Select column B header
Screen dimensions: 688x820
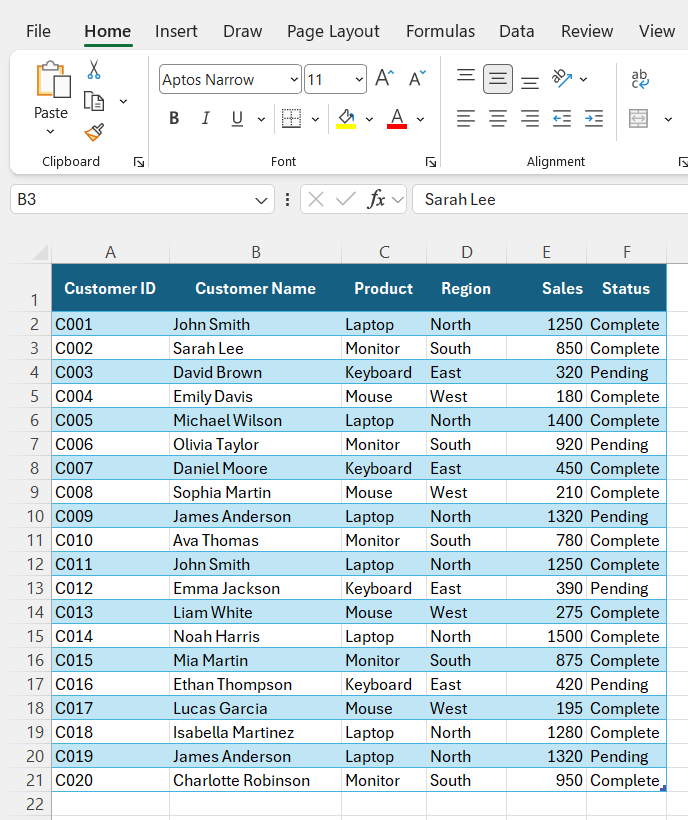point(256,253)
